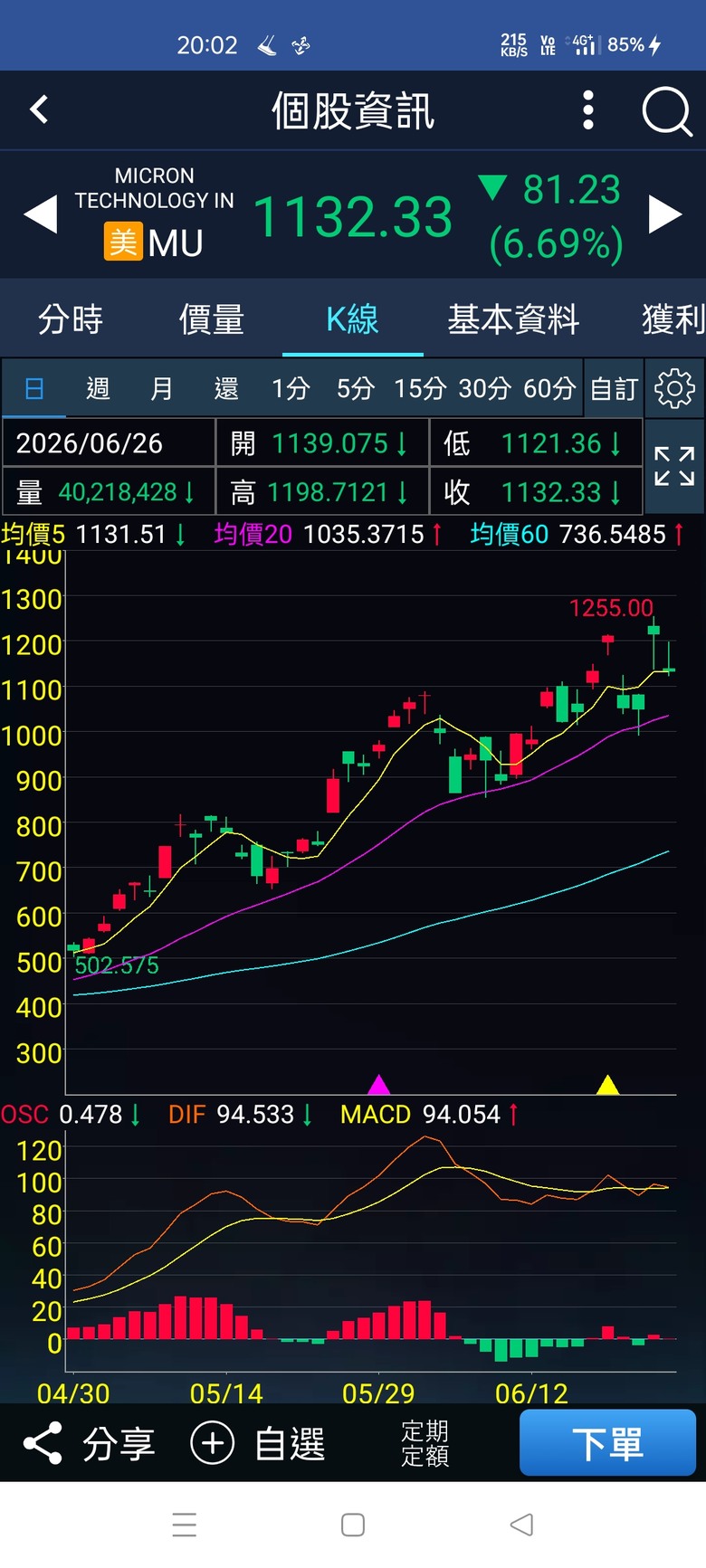Select weekly 週 period
This screenshot has height=1568, width=706.
tap(98, 389)
